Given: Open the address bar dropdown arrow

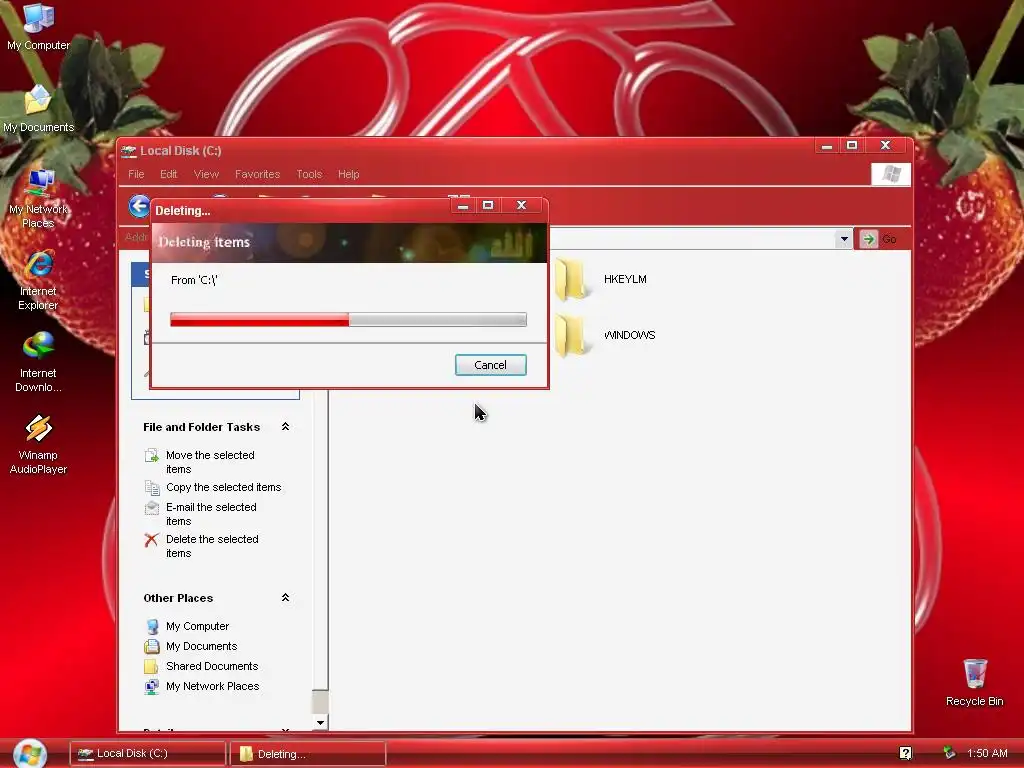Looking at the screenshot, I should point(844,239).
